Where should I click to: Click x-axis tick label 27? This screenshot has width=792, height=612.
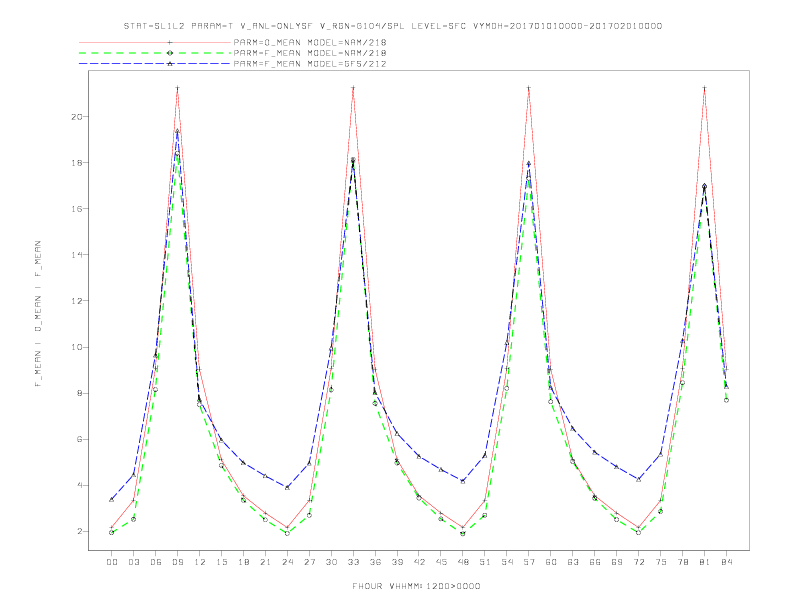pyautogui.click(x=309, y=562)
